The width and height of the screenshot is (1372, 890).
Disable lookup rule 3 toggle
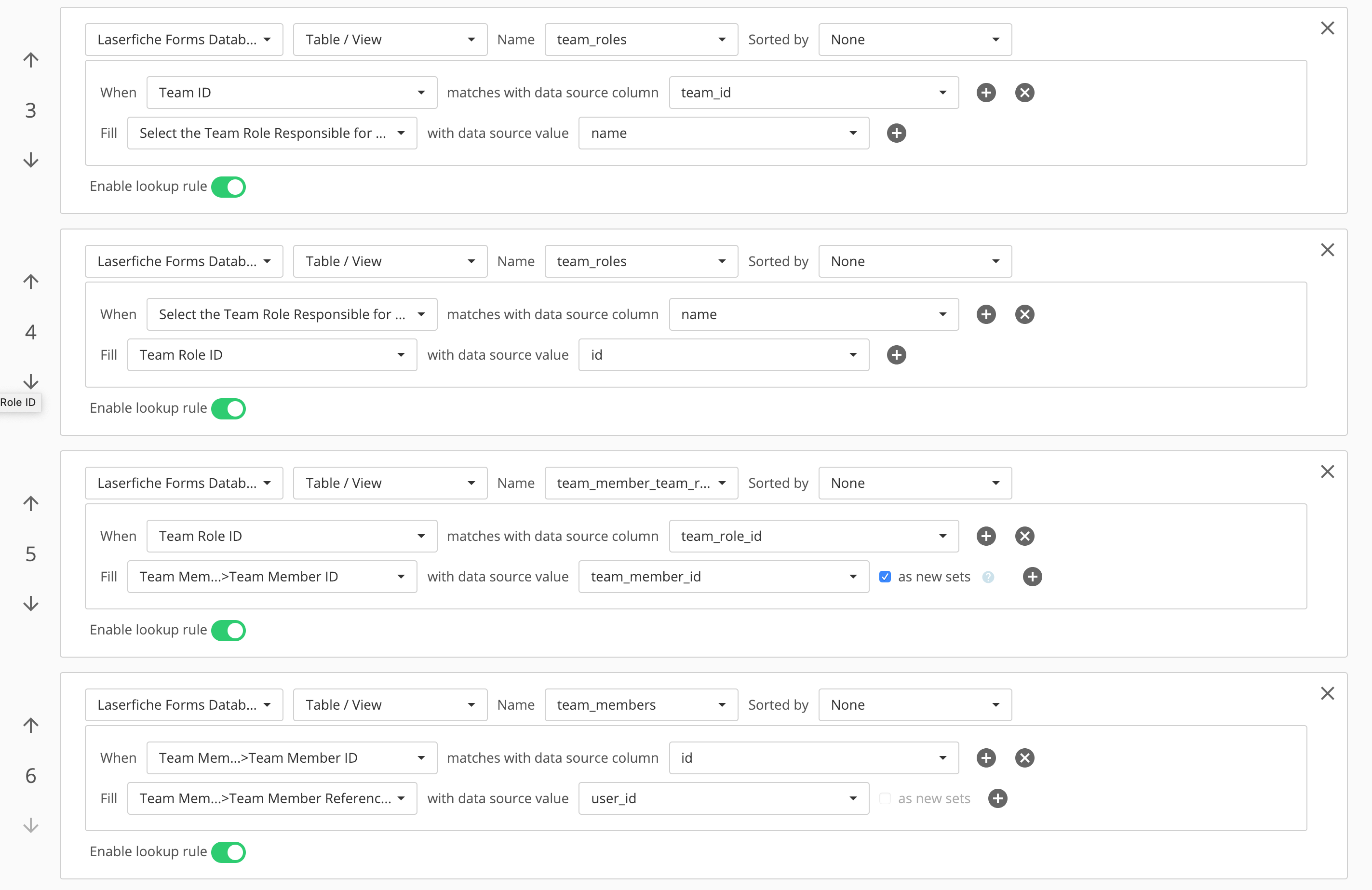229,187
